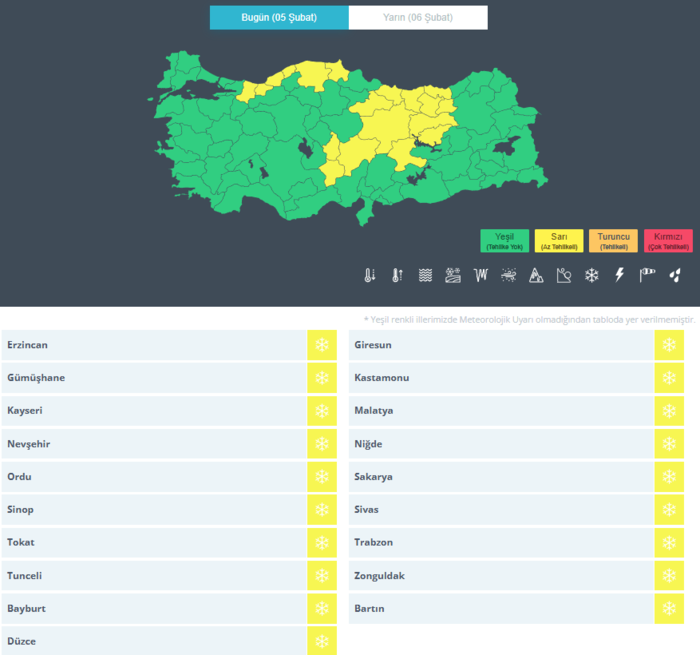
Task: Select the Niğde province name
Action: (x=368, y=444)
